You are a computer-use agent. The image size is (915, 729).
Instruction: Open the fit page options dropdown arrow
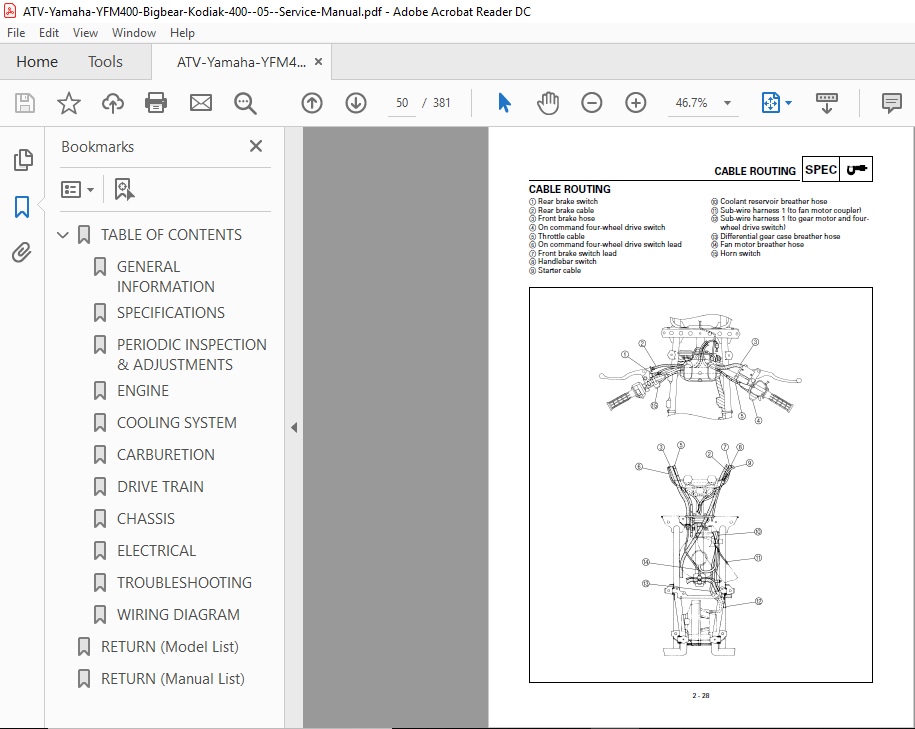click(x=788, y=103)
